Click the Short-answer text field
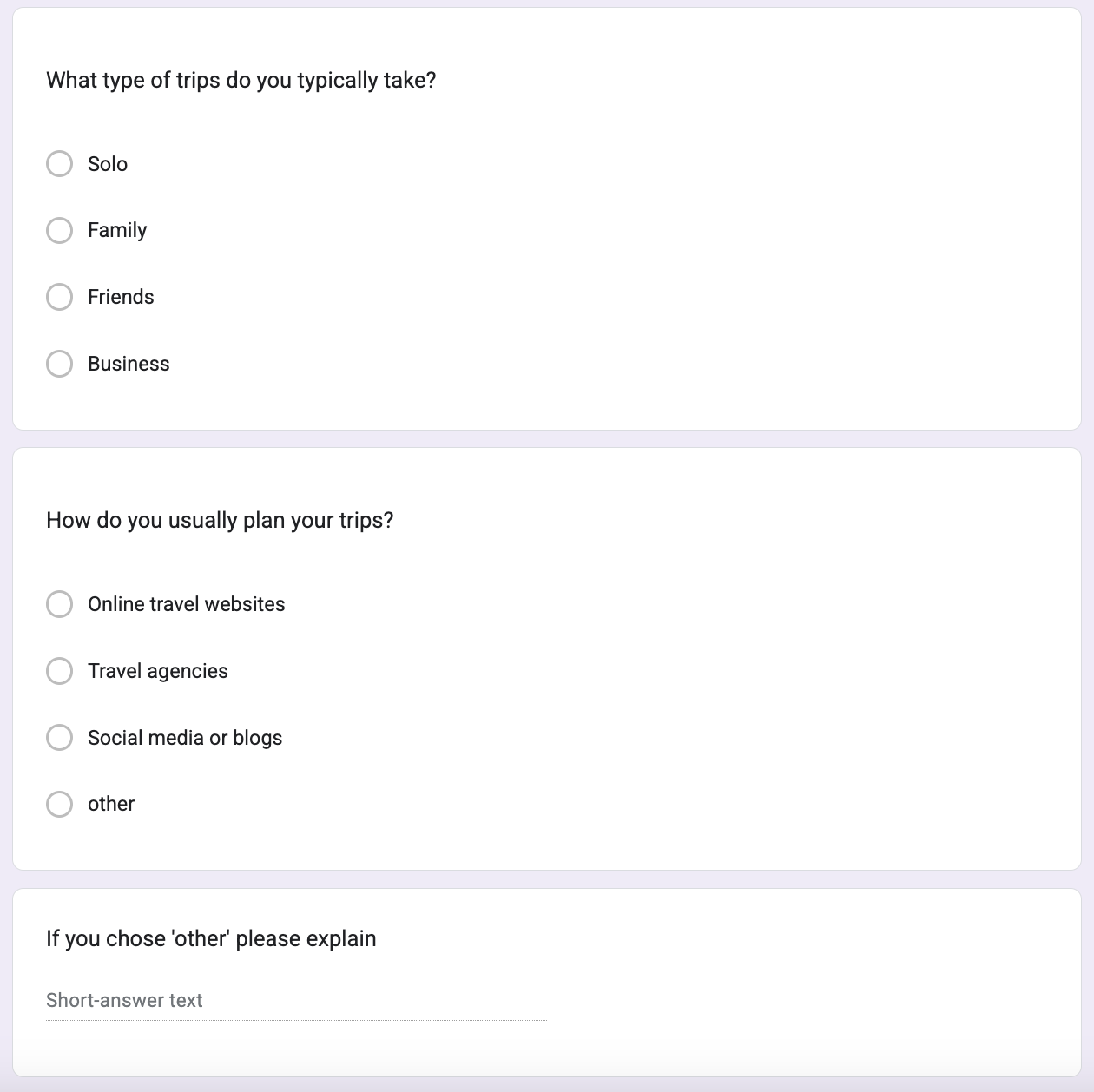1094x1092 pixels. point(295,1001)
